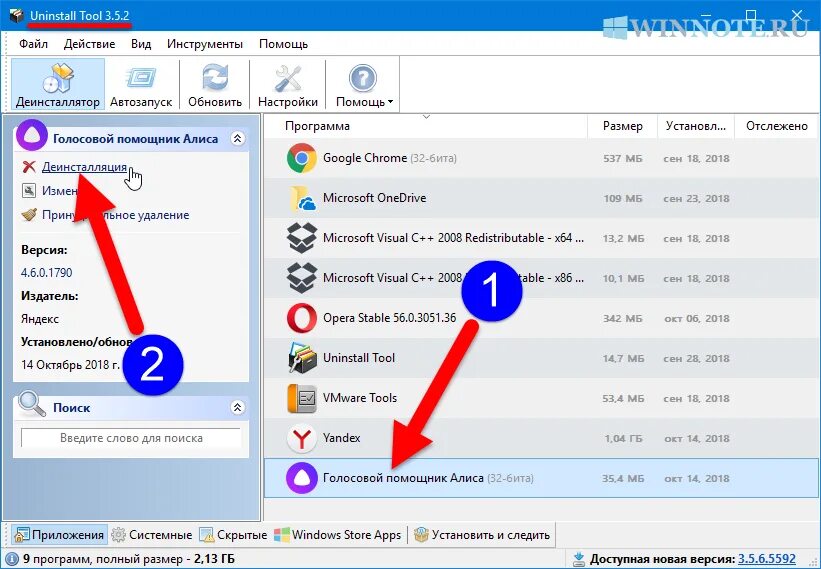Select the Uninstall Tool program icon
Image resolution: width=821 pixels, height=569 pixels.
pos(302,358)
